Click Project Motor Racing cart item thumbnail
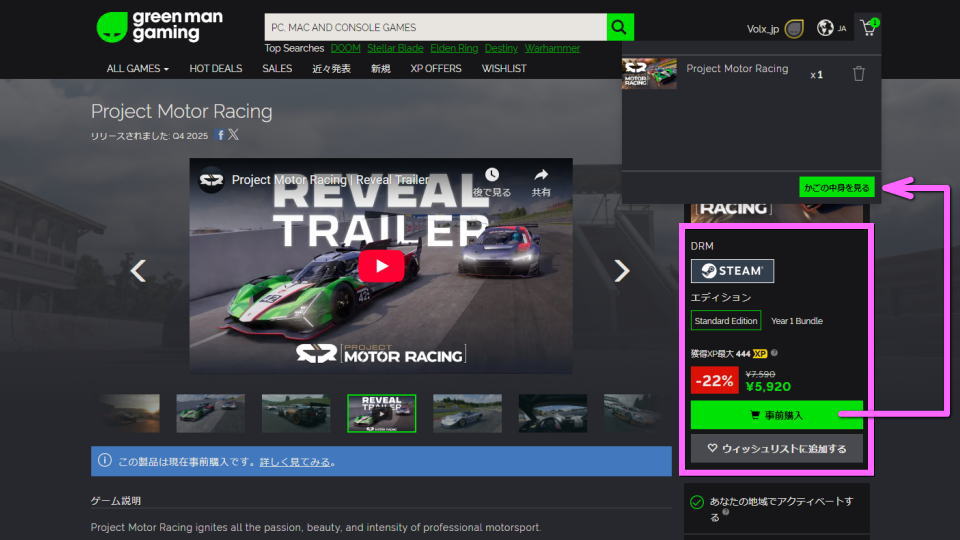 tap(649, 73)
